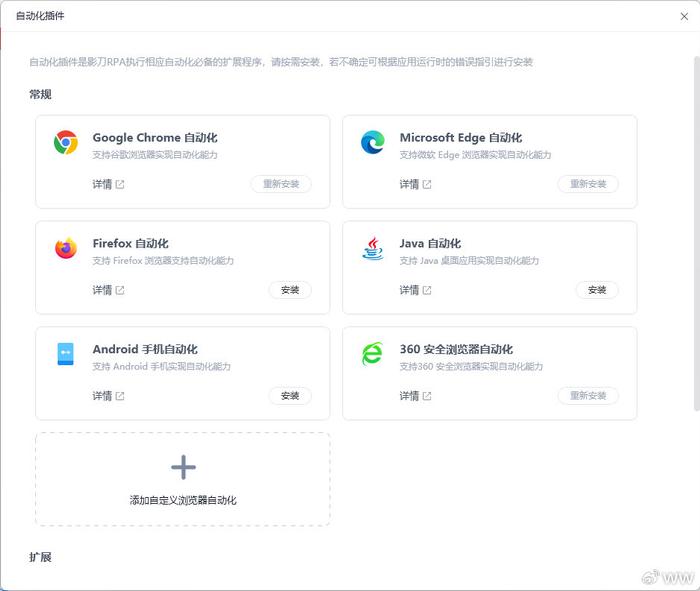This screenshot has height=591, width=700.
Task: Click description 支持 Java 桌面应用实现自动化能力
Action: pyautogui.click(x=469, y=261)
